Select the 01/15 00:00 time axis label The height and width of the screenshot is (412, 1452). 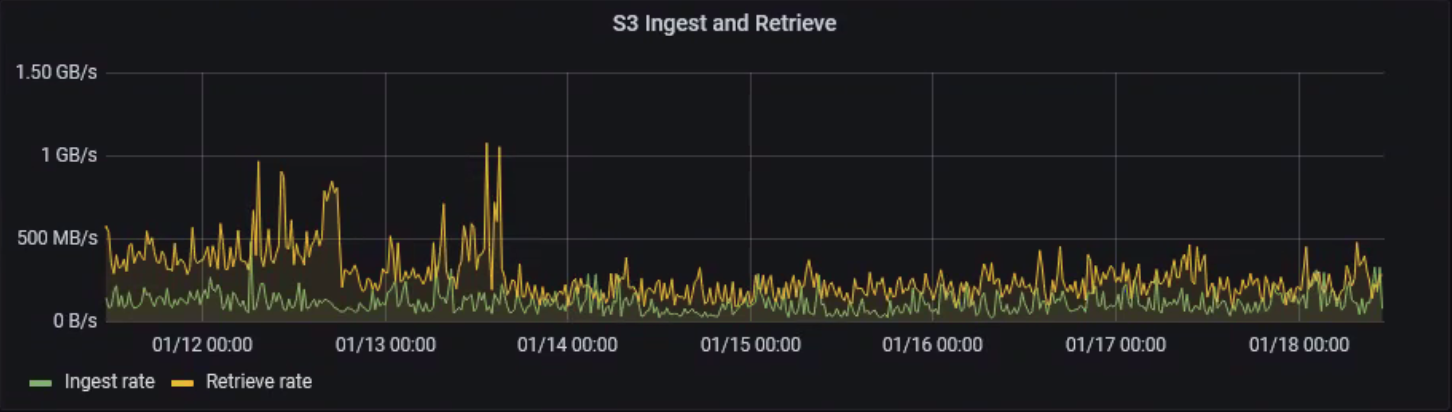pyautogui.click(x=750, y=345)
